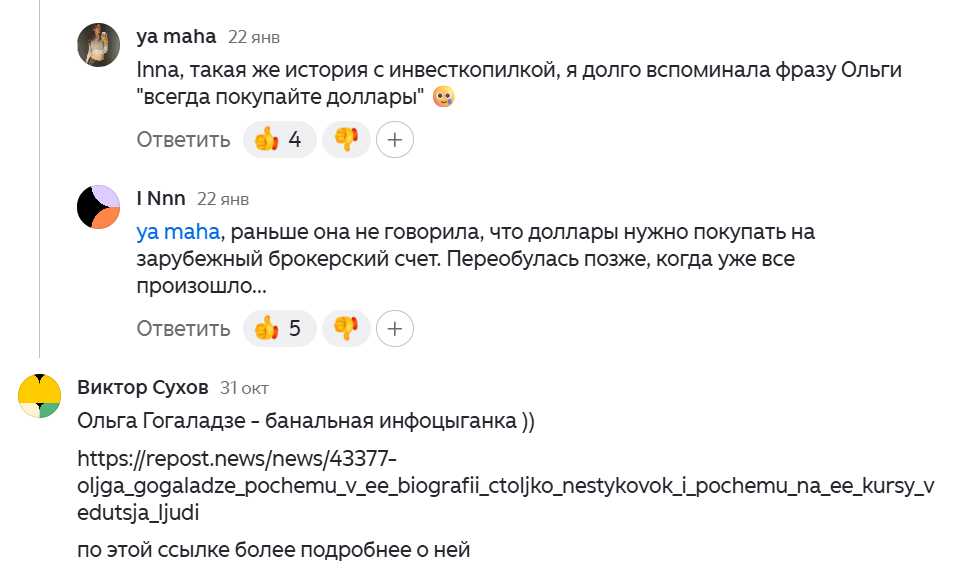Click the ya maha author name
977x569 pixels.
176,36
